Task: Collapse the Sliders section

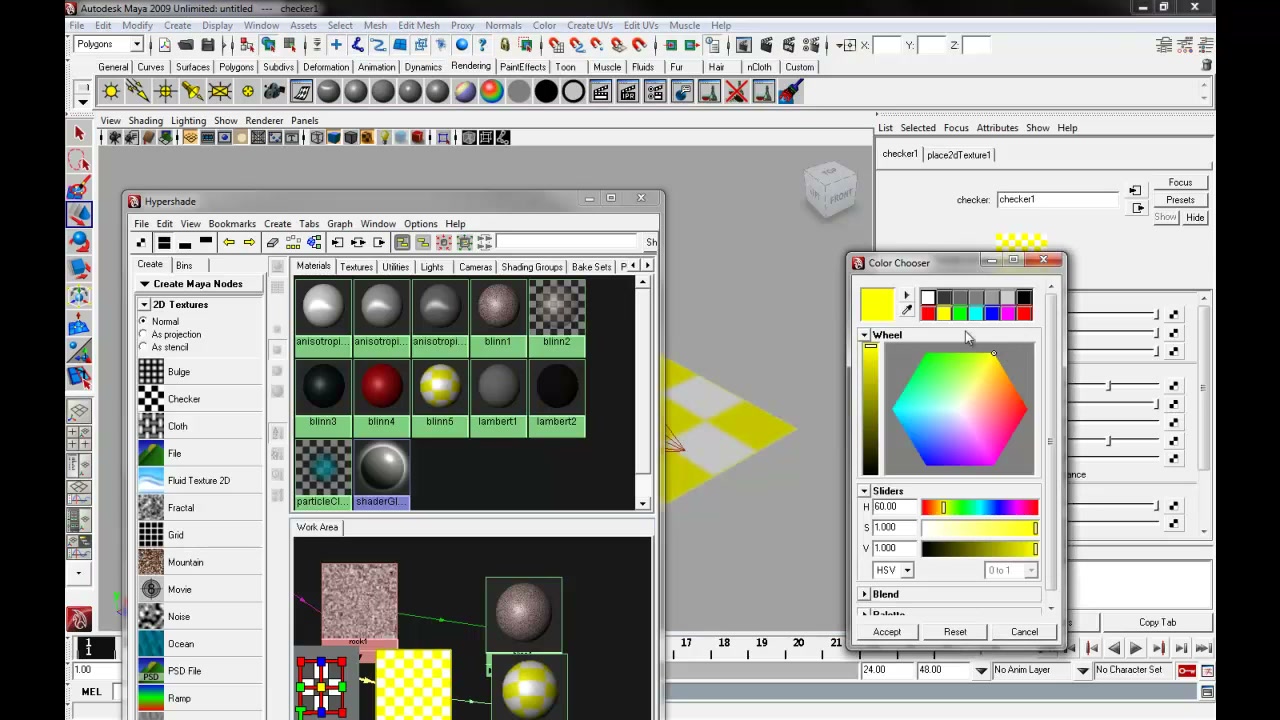Action: click(x=864, y=491)
